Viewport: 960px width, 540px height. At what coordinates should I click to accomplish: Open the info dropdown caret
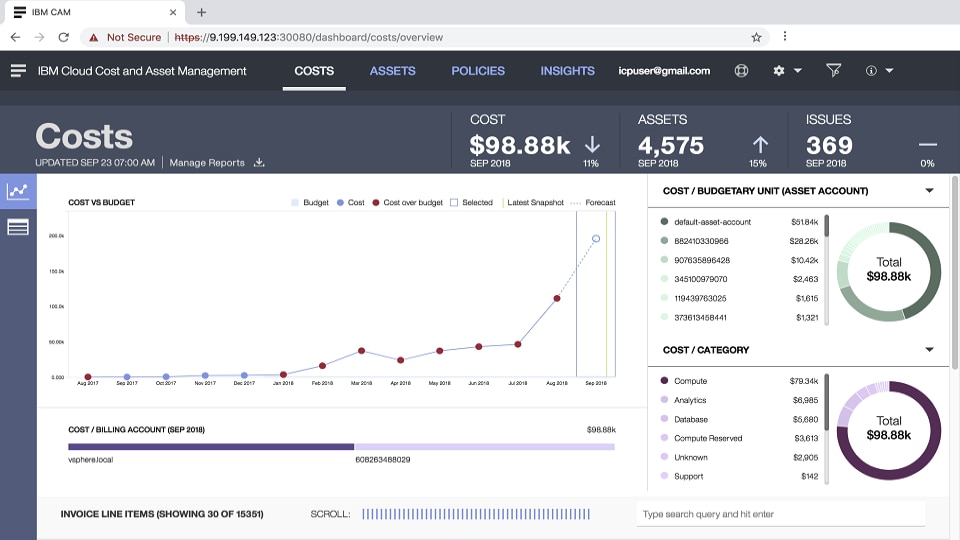click(x=890, y=70)
